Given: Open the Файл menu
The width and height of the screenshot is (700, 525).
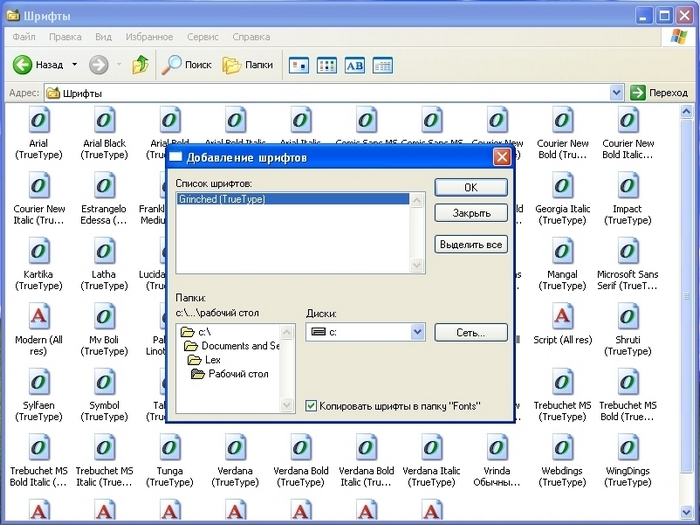Looking at the screenshot, I should coord(25,37).
